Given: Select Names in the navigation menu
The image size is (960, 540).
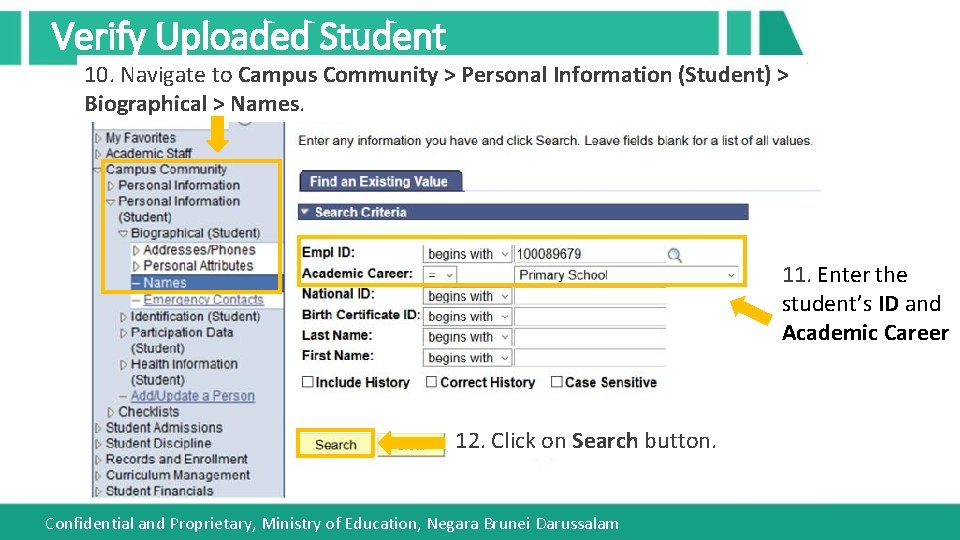Looking at the screenshot, I should 165,283.
